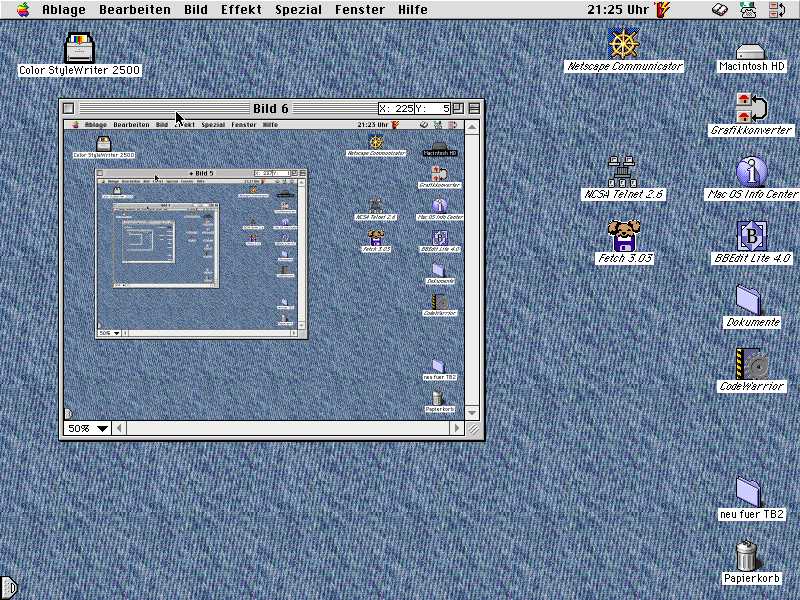Click the CodeWarrior application icon
Image resolution: width=800 pixels, height=600 pixels.
[x=751, y=364]
